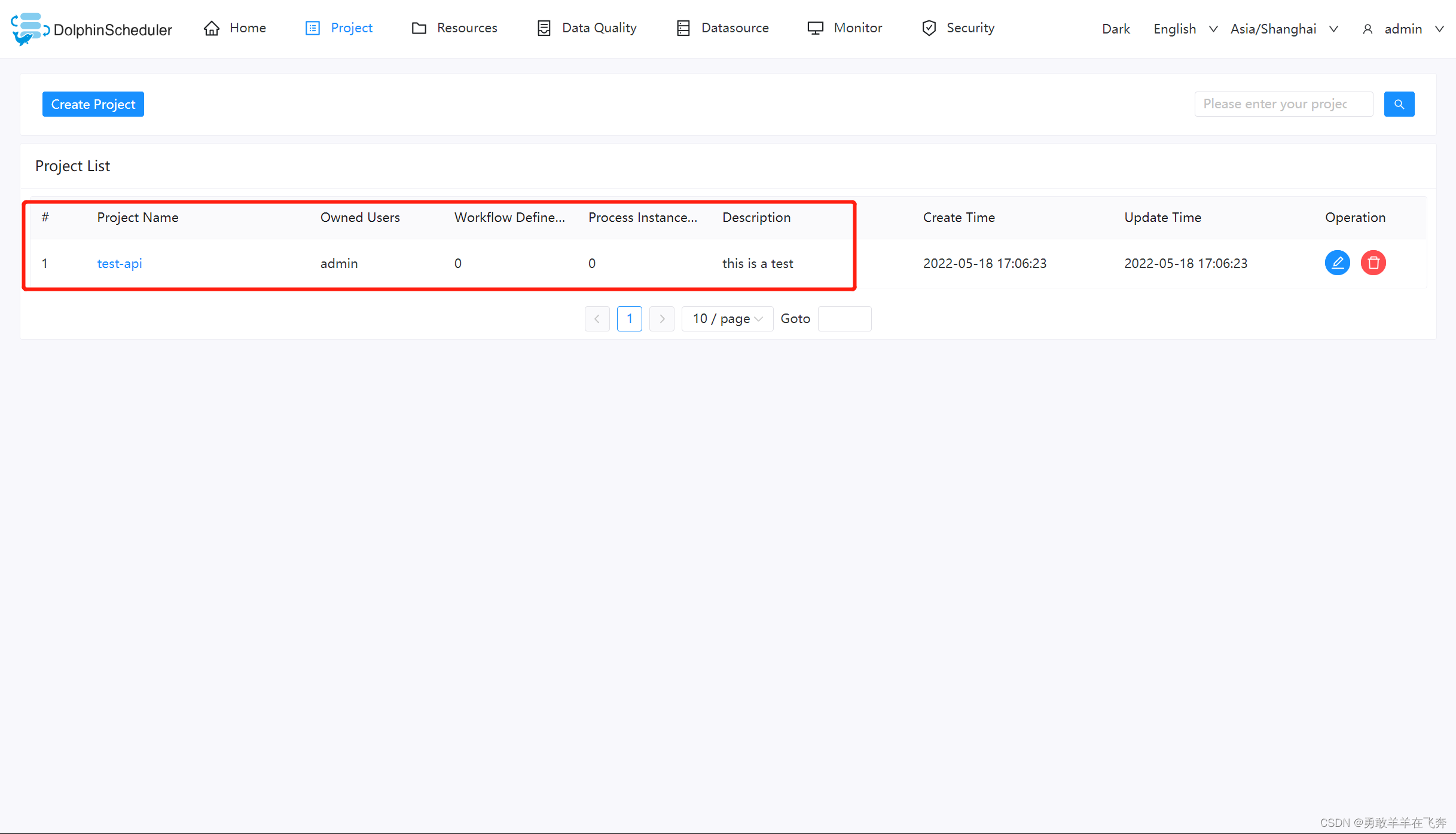
Task: Click the Data Quality checklist icon
Action: 544,27
